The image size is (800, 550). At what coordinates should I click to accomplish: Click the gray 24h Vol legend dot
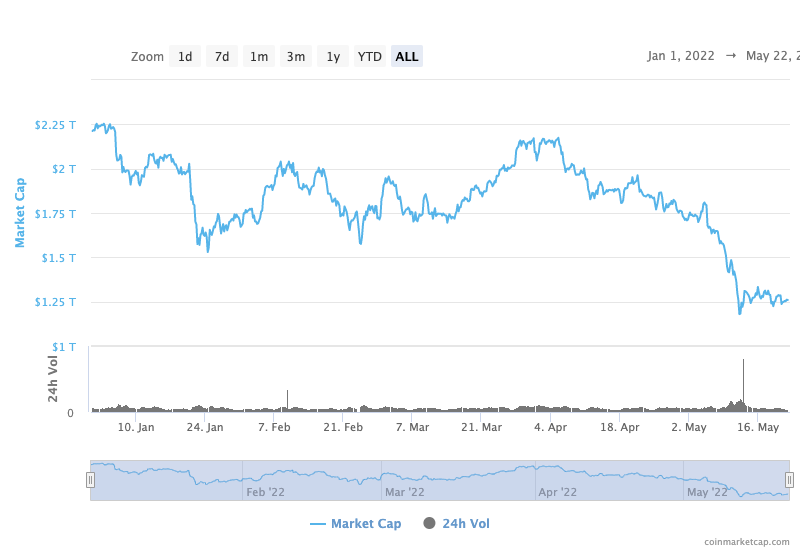430,523
